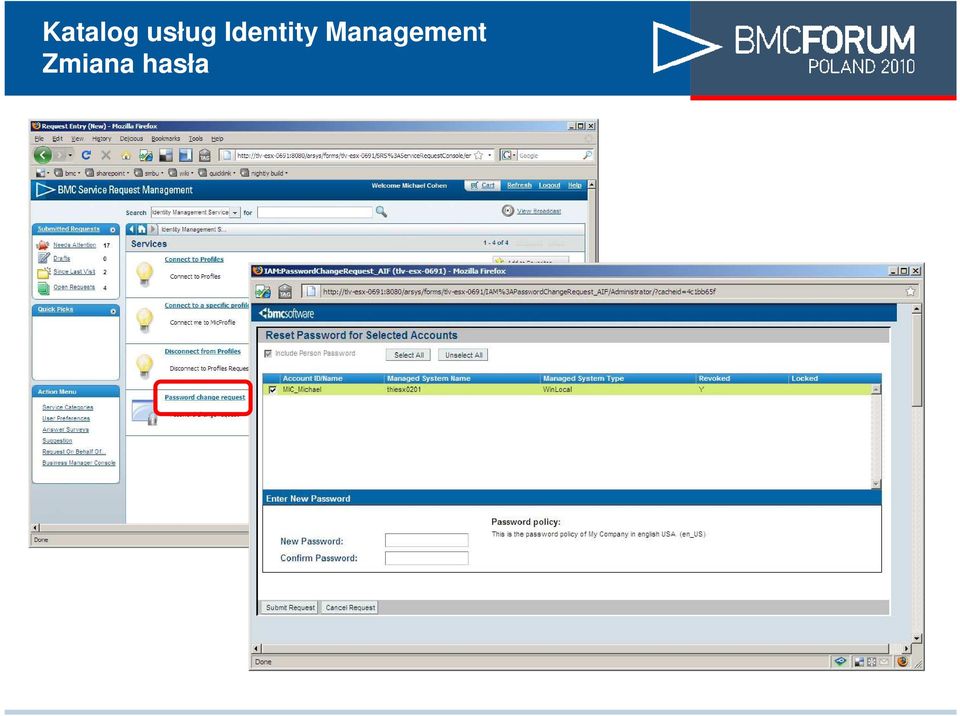Bookmark password change page with star icon

tap(910, 292)
